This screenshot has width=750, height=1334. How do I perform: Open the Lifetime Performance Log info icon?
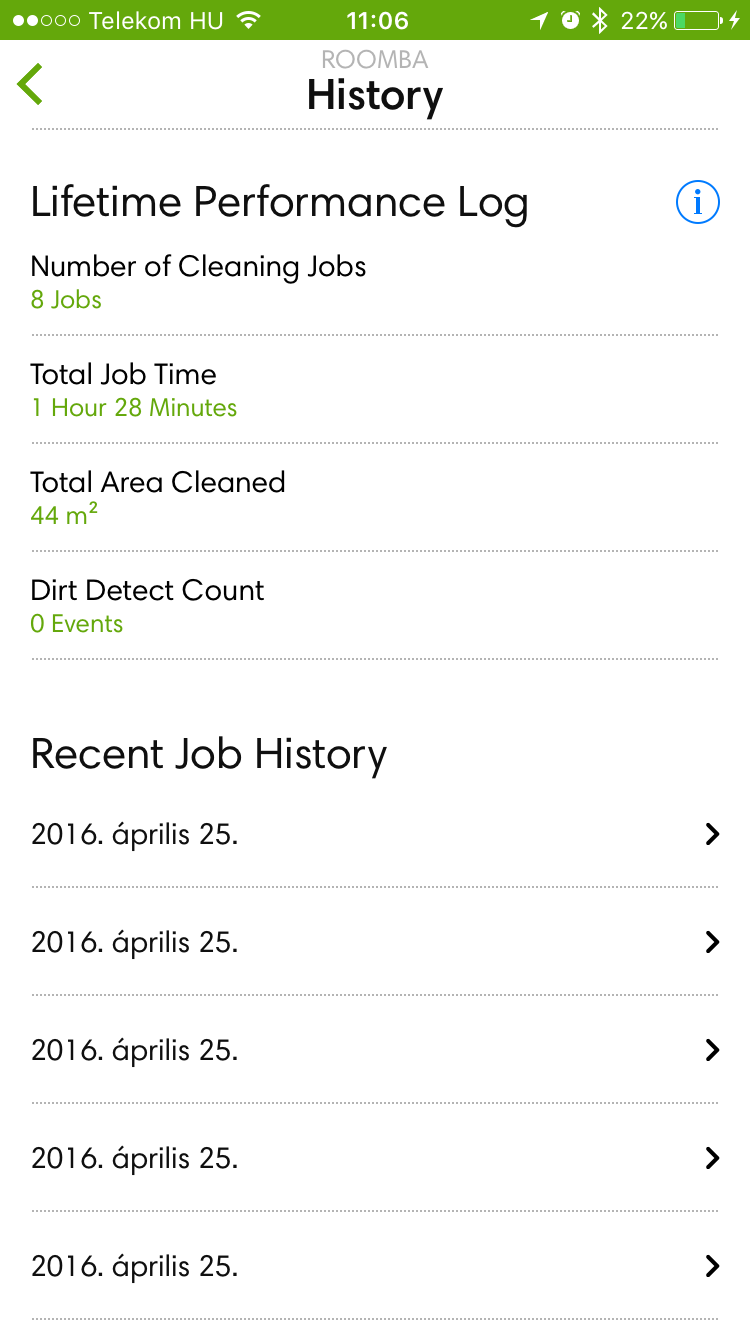pyautogui.click(x=697, y=203)
